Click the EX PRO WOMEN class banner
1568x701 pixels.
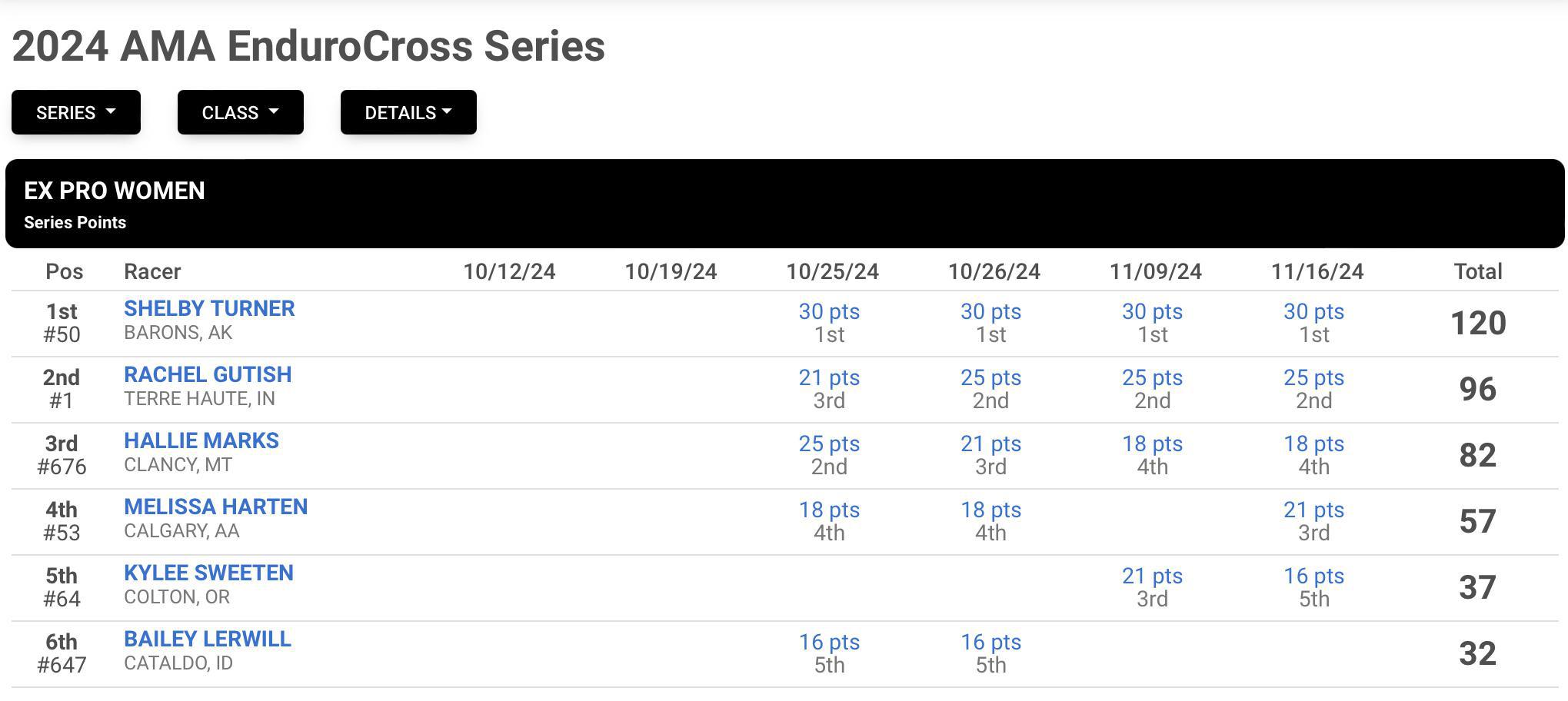pos(784,204)
